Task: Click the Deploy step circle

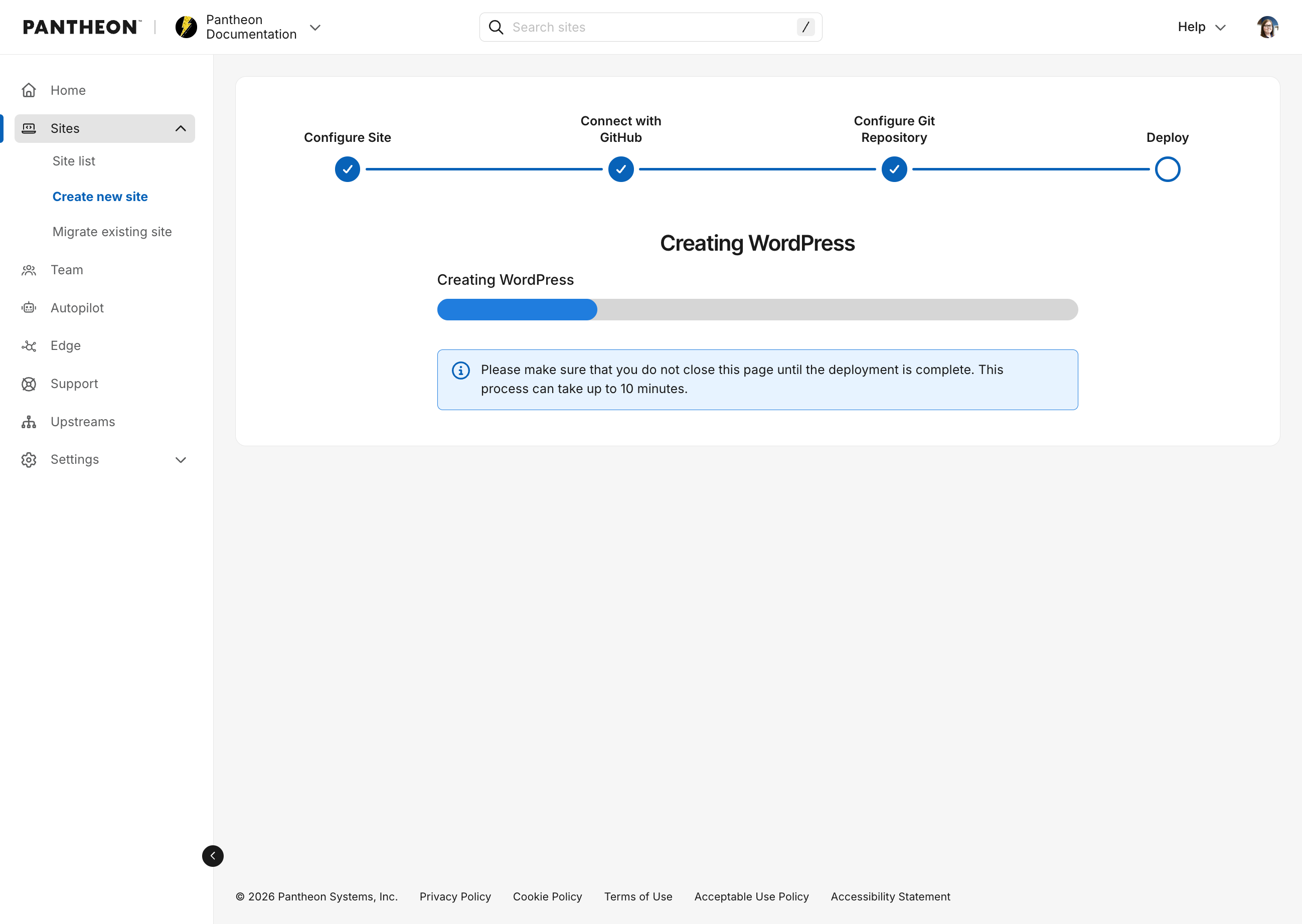Action: click(1167, 169)
